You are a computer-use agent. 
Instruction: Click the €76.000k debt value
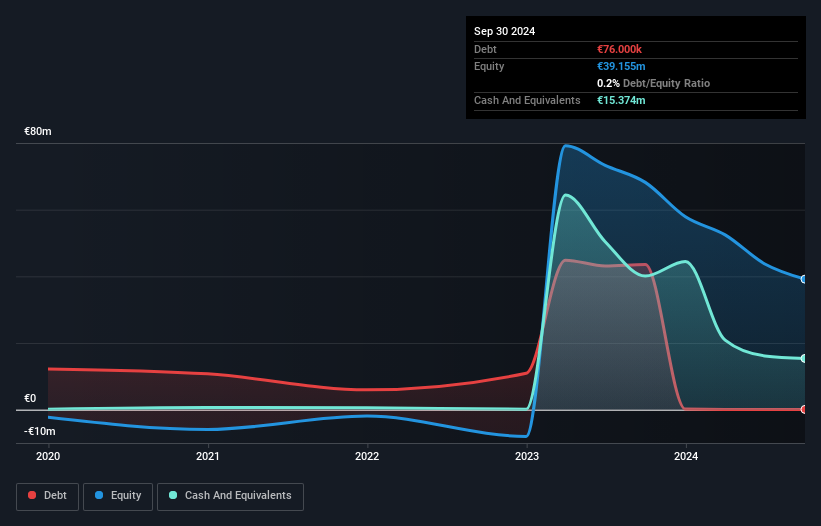[619, 49]
